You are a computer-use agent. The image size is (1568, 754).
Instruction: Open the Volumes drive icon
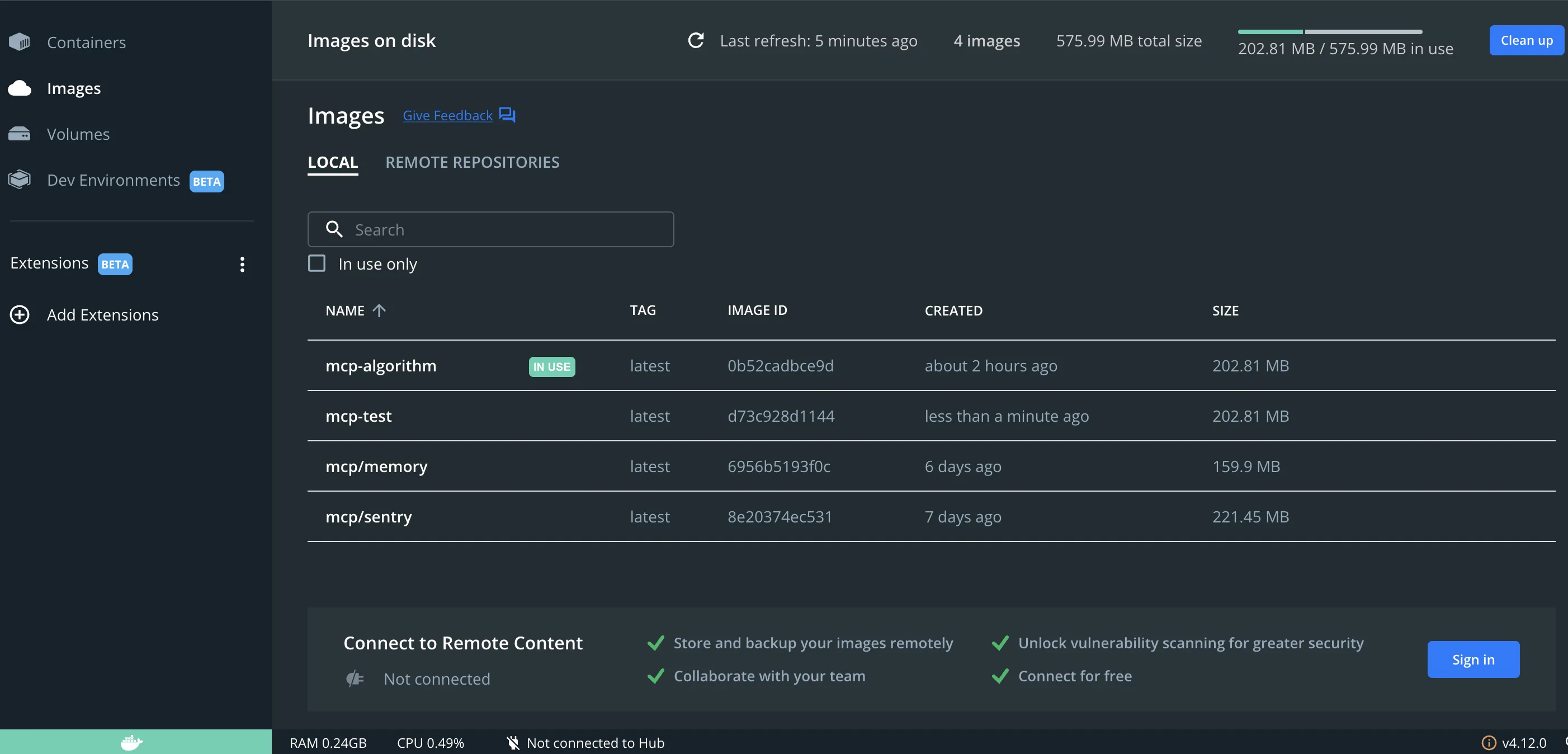pos(20,134)
